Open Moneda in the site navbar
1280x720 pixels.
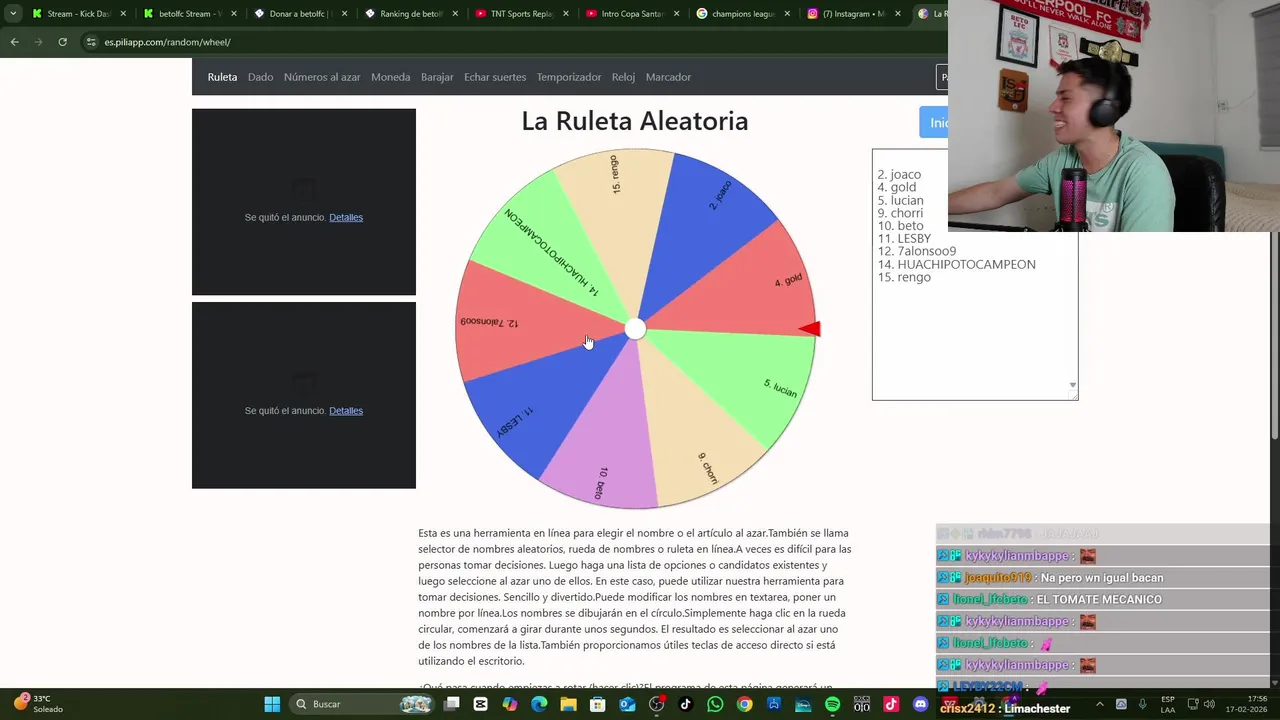coord(390,77)
